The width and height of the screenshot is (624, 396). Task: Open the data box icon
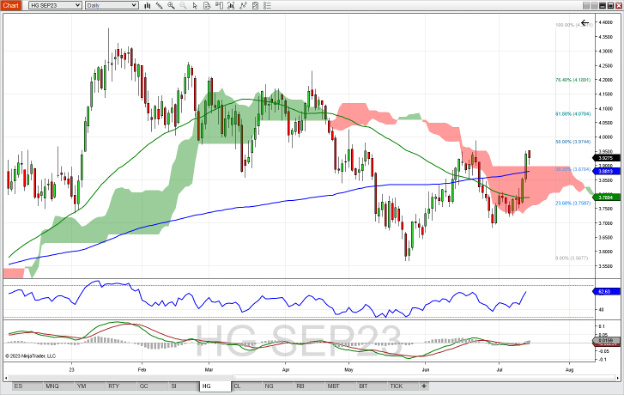207,6
